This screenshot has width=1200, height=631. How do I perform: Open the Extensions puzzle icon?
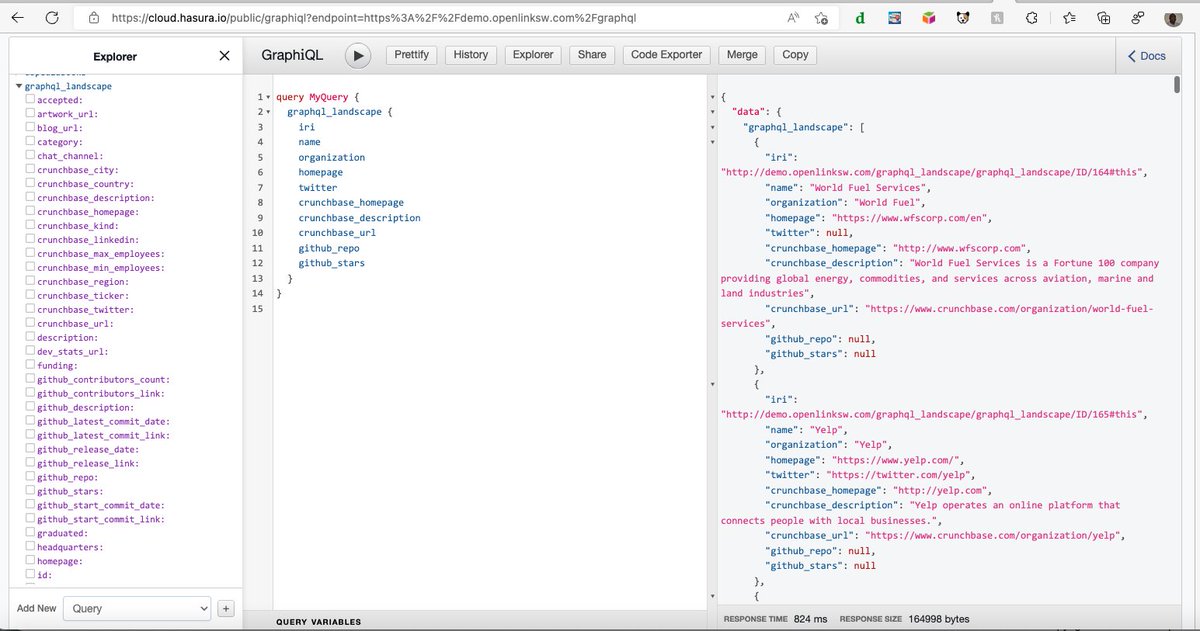tap(1031, 18)
